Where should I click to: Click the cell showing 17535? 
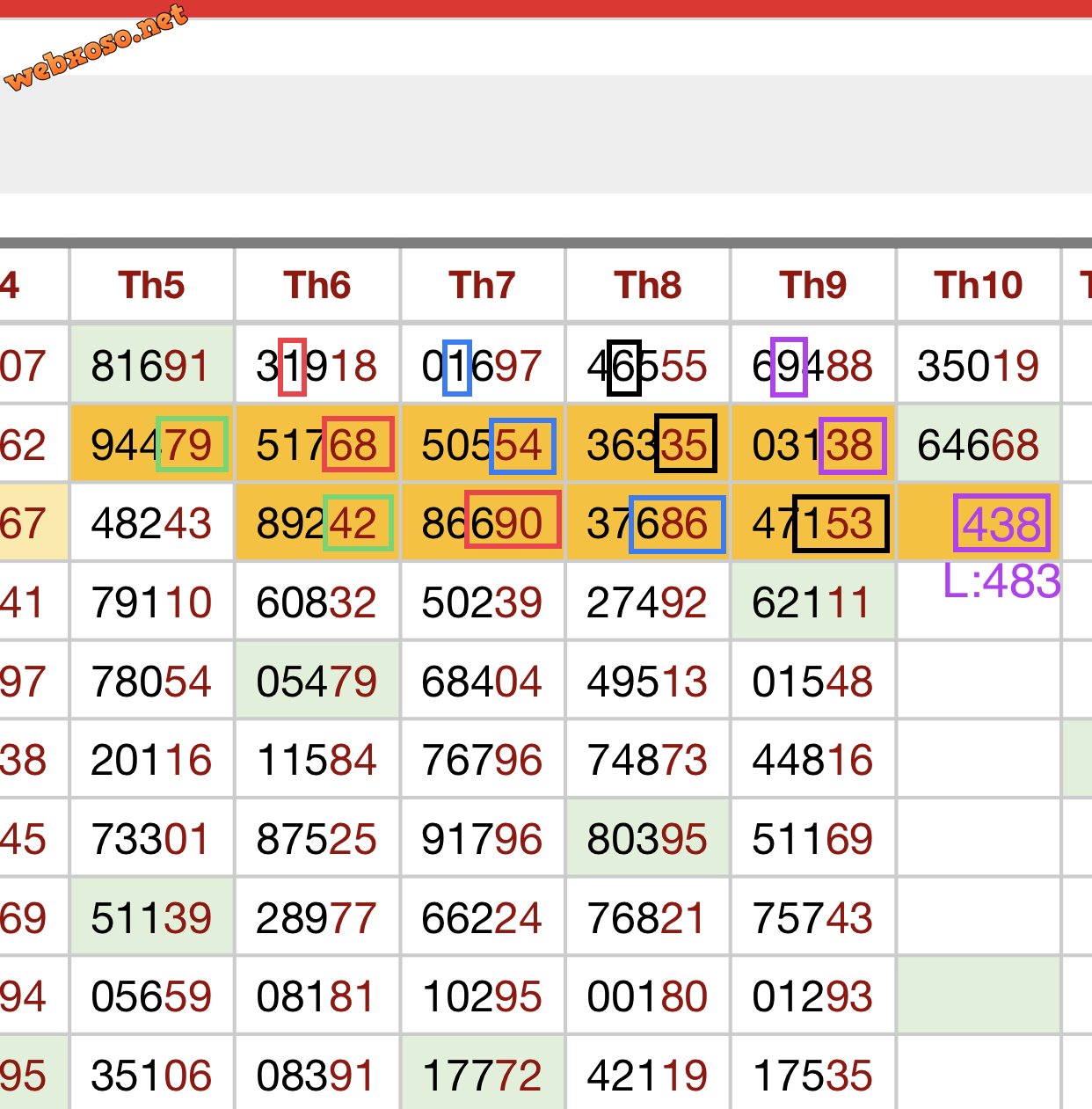point(813,1074)
